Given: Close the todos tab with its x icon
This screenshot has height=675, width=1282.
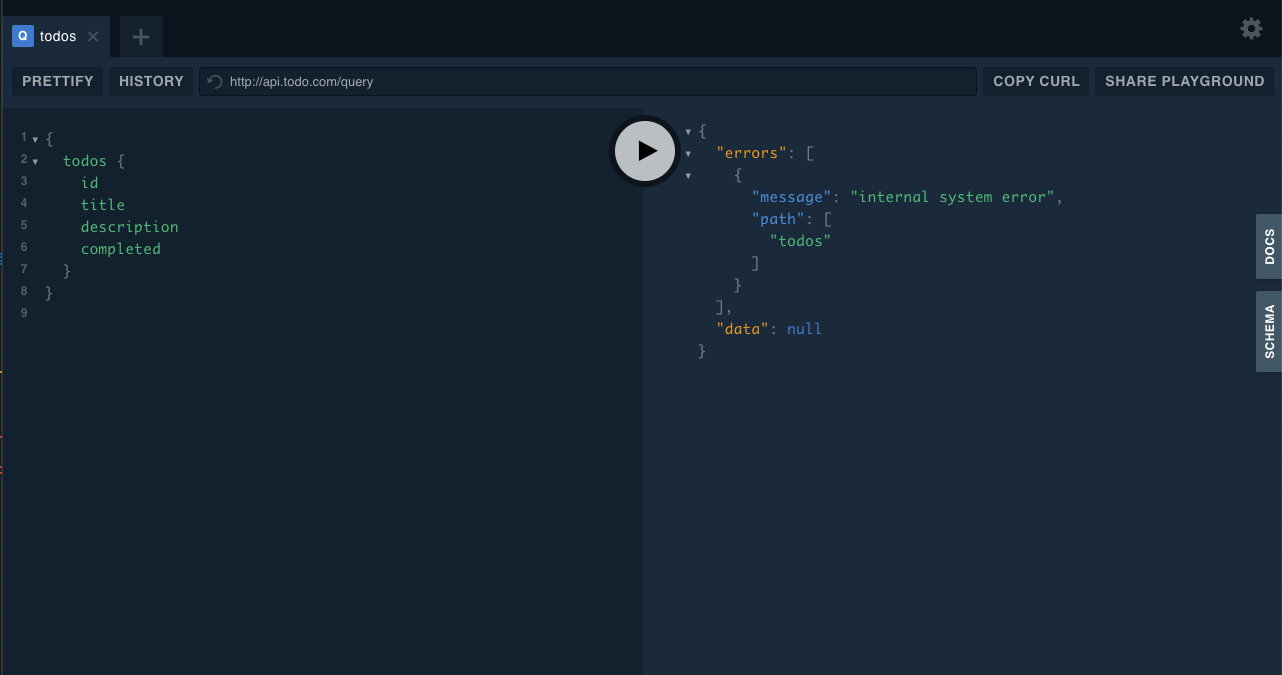Looking at the screenshot, I should [x=92, y=36].
